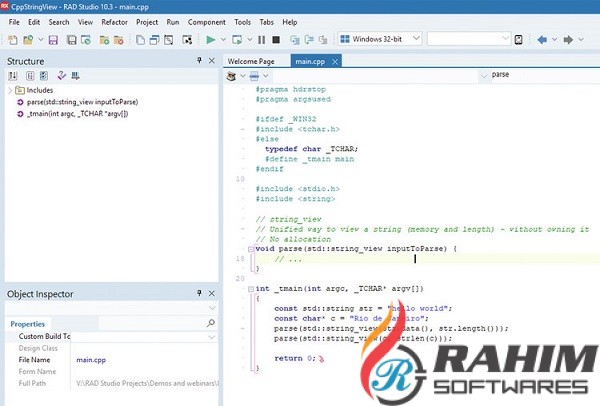Close the Object Inspector panel

[x=212, y=293]
